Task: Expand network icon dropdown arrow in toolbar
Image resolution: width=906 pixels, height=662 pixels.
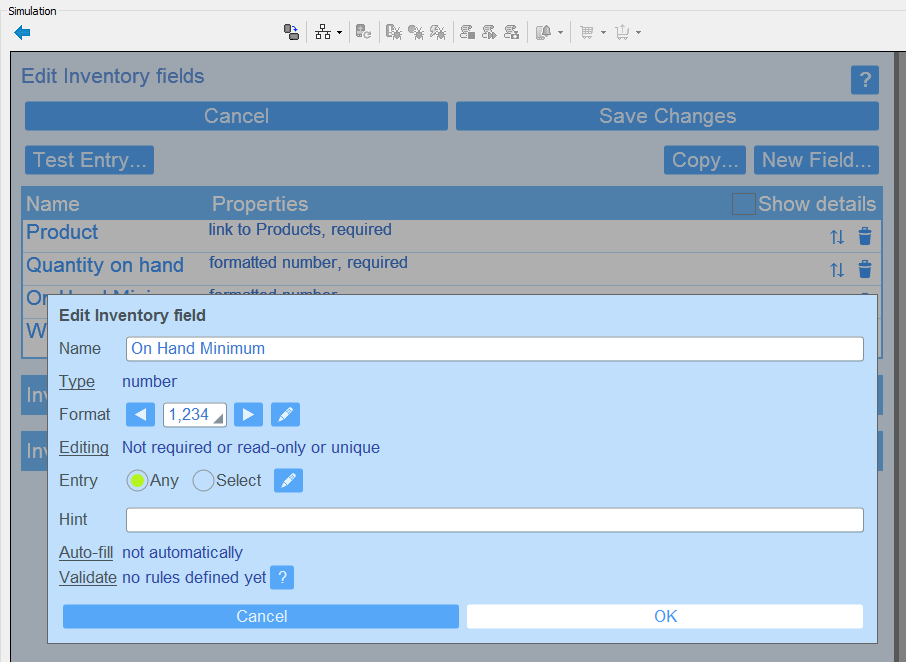Action: pyautogui.click(x=340, y=33)
